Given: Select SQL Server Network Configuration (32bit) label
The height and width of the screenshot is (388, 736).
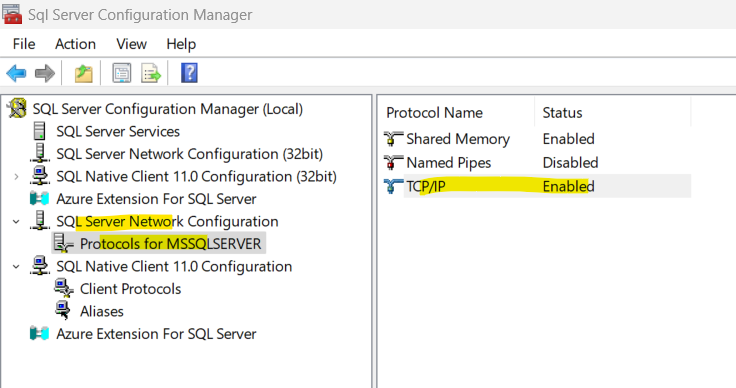Looking at the screenshot, I should (190, 154).
